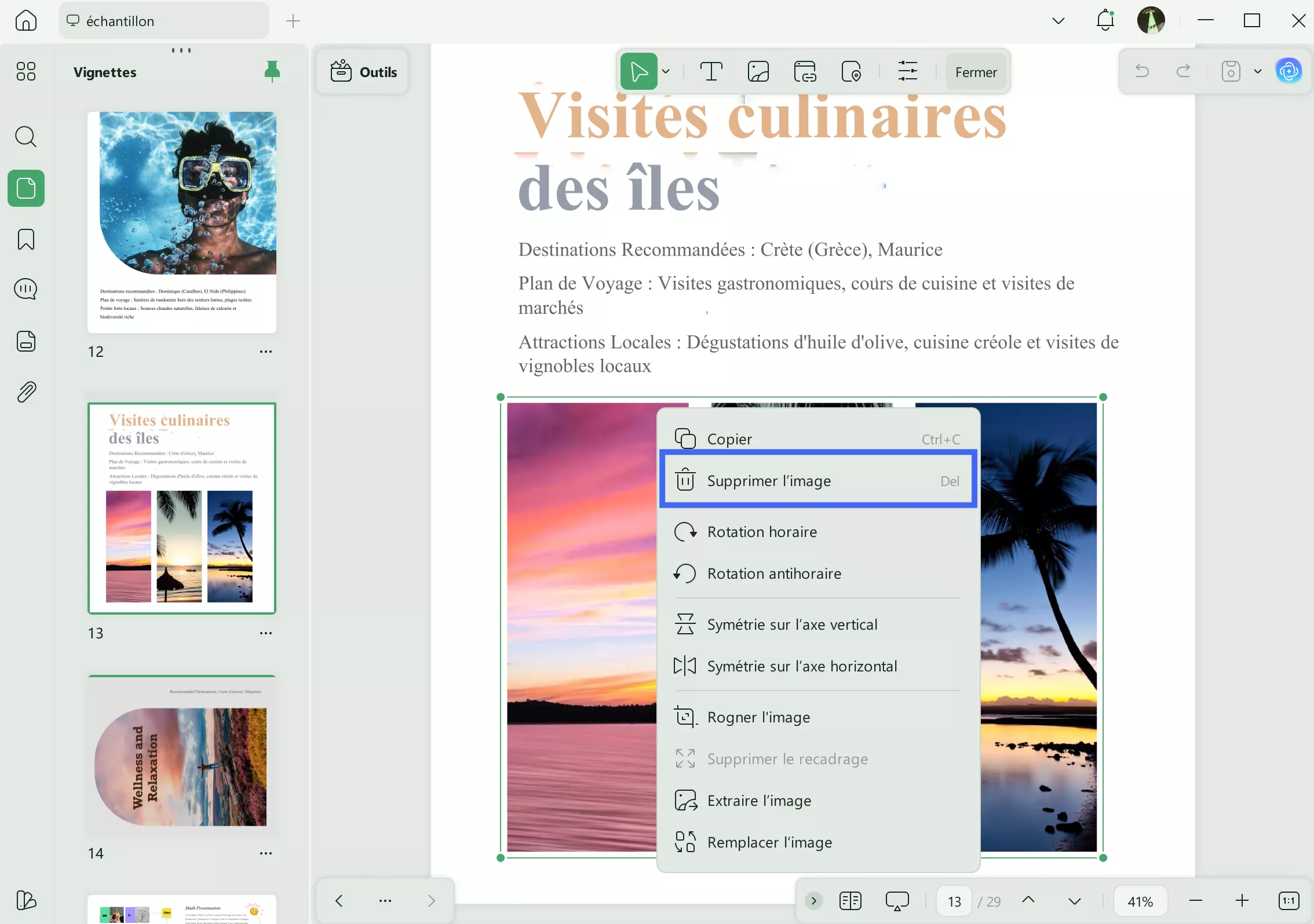Open the image insertion tool
The width and height of the screenshot is (1314, 924).
coord(758,71)
